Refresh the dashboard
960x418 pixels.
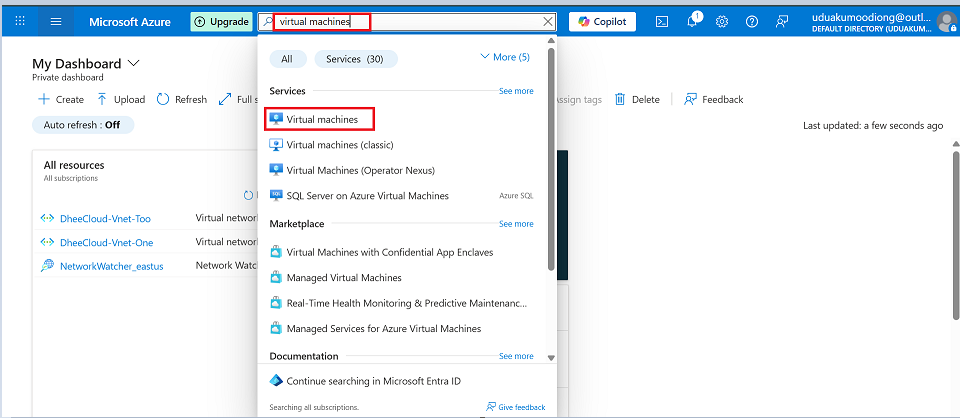182,100
